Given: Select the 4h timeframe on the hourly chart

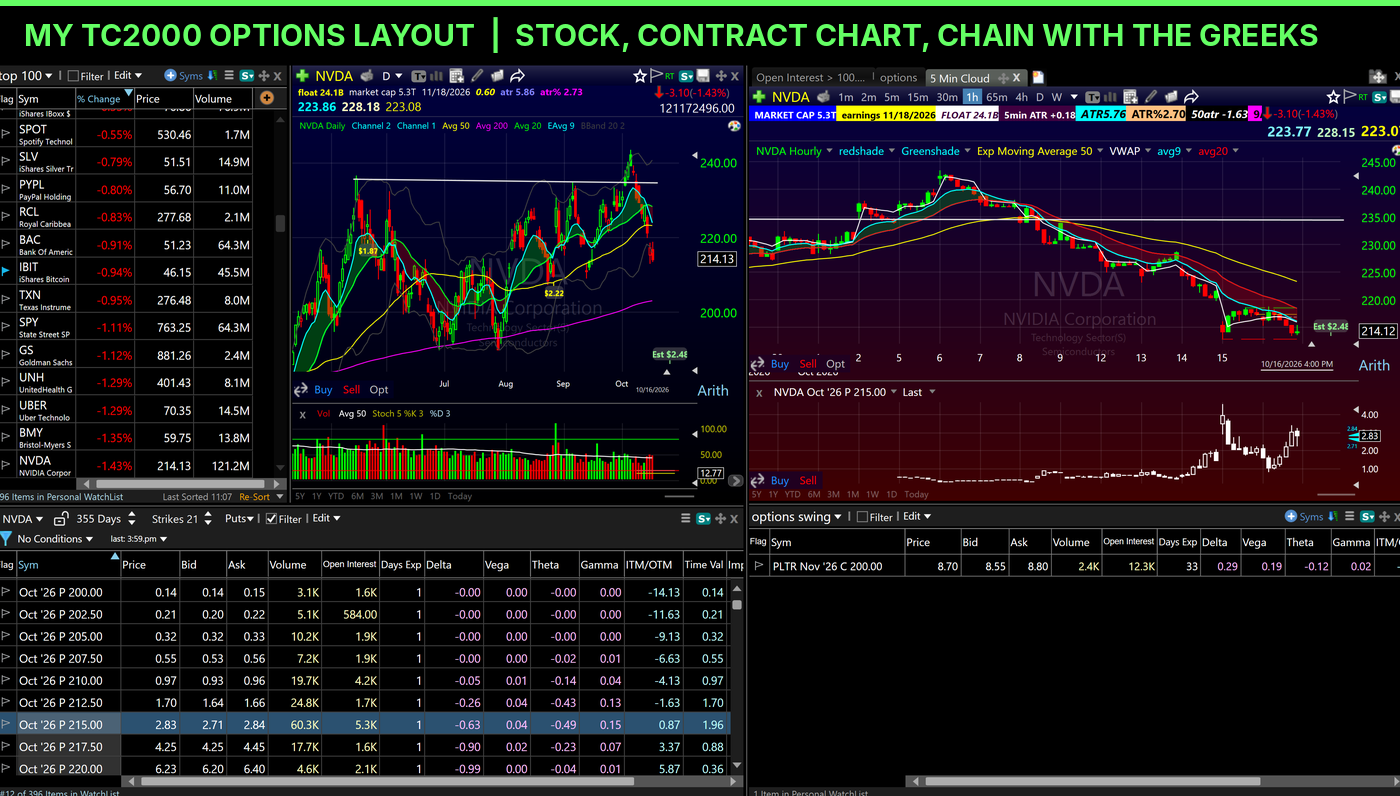Looking at the screenshot, I should coord(1021,97).
